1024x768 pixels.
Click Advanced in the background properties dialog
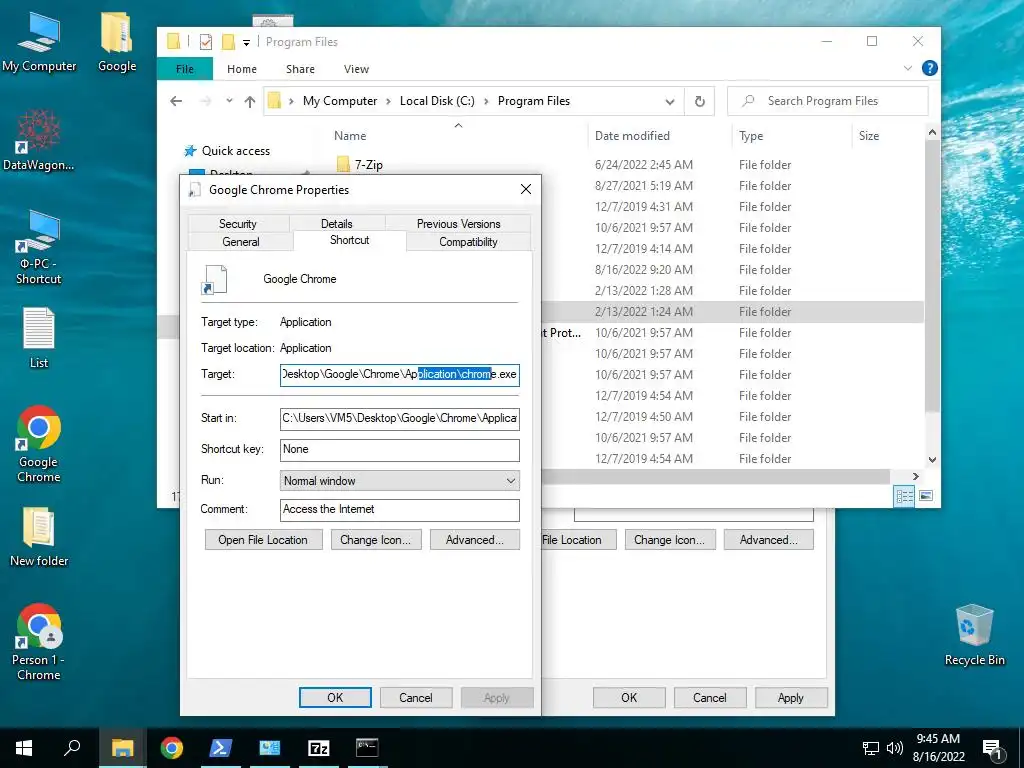(x=769, y=540)
